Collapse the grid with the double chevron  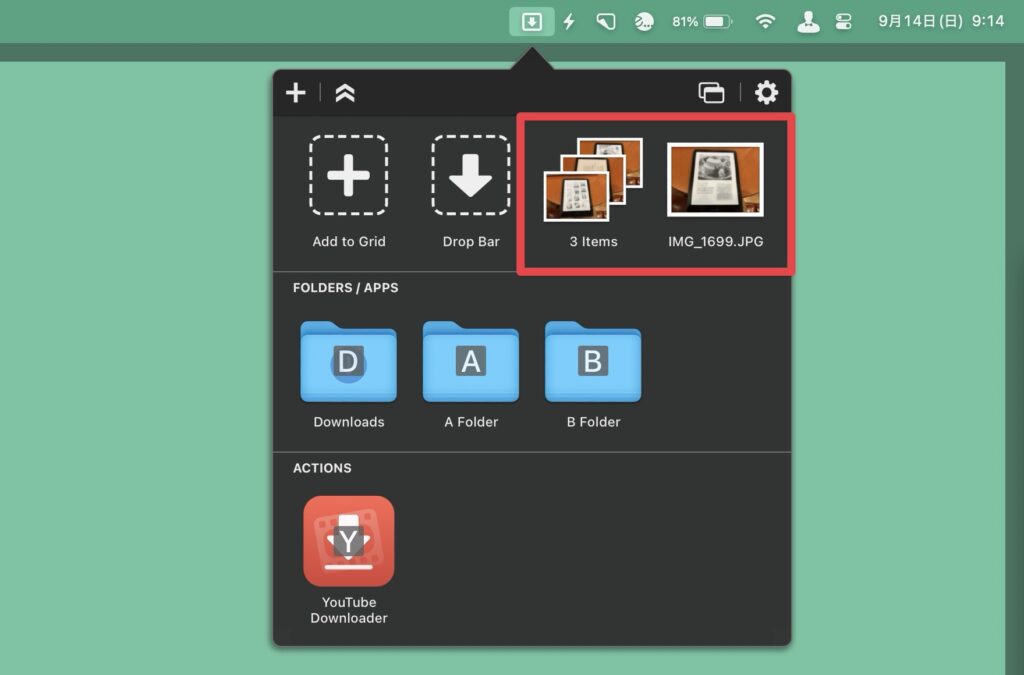tap(345, 93)
